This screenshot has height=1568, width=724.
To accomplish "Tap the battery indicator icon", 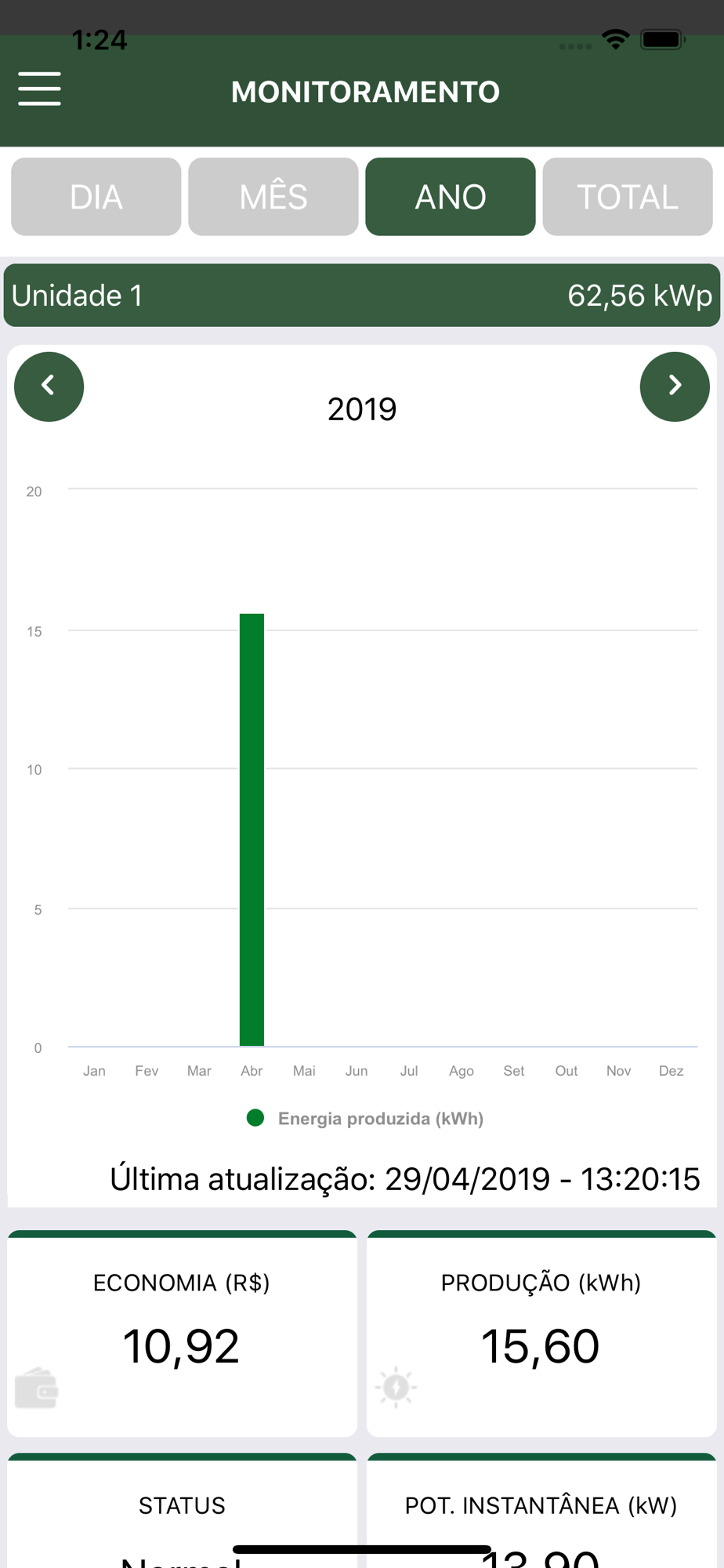I will pos(663,39).
